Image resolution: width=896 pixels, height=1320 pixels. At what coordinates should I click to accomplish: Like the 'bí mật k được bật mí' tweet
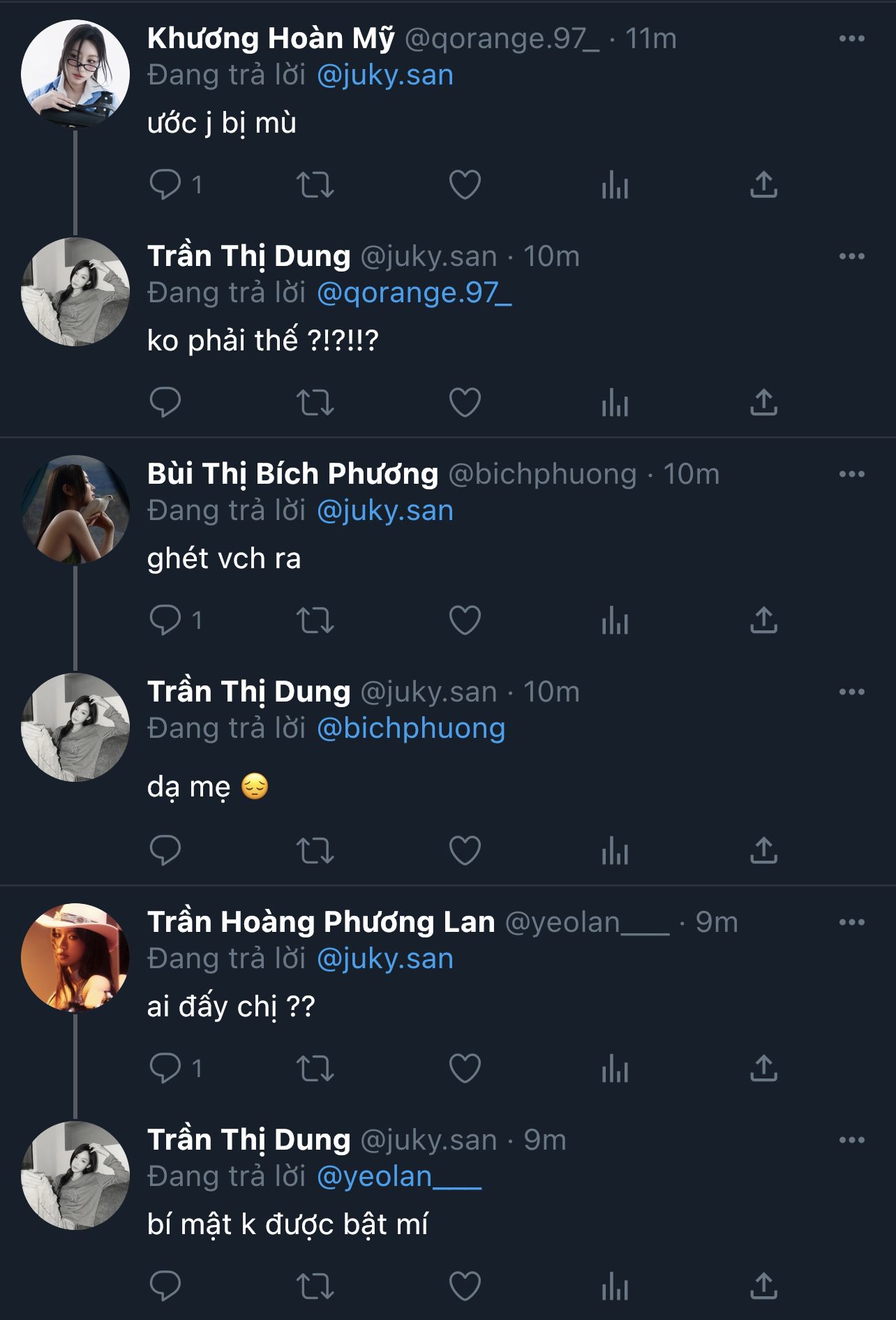point(465,1286)
